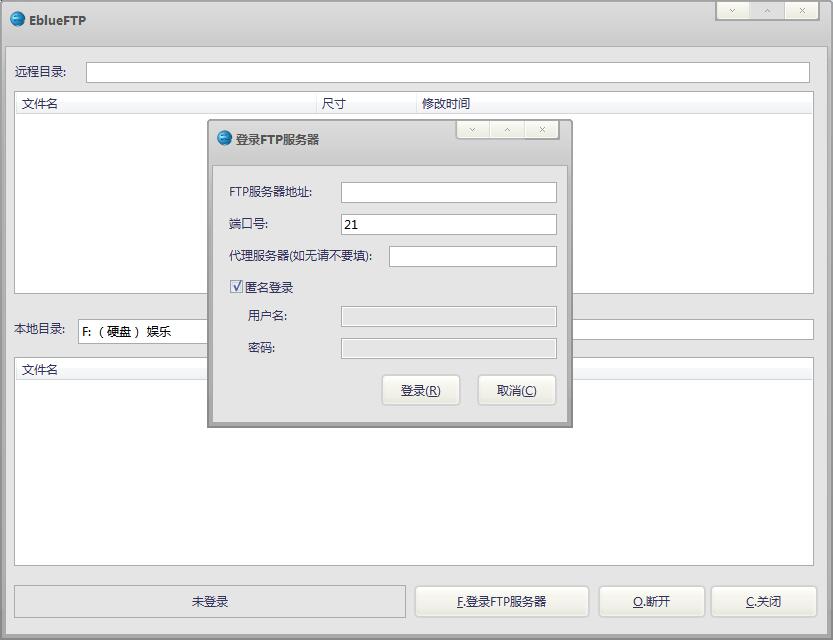This screenshot has height=640, width=833.
Task: Click the O.断开 disconnect button
Action: coord(651,601)
